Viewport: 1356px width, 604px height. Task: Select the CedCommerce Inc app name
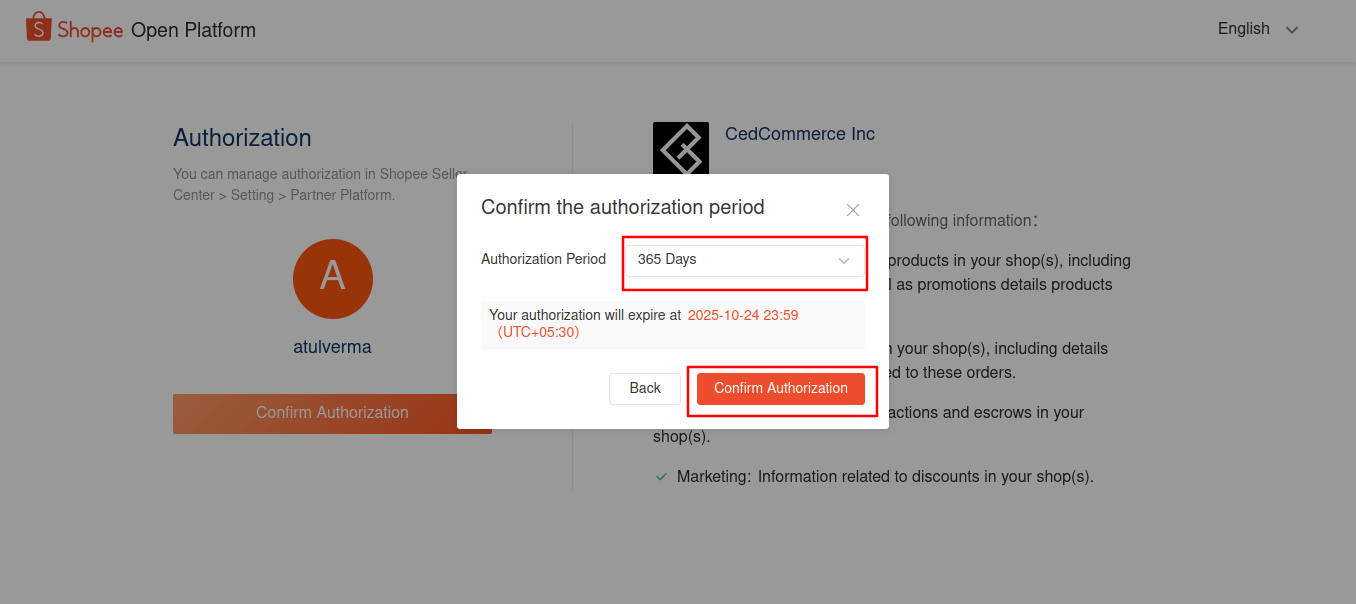click(800, 134)
